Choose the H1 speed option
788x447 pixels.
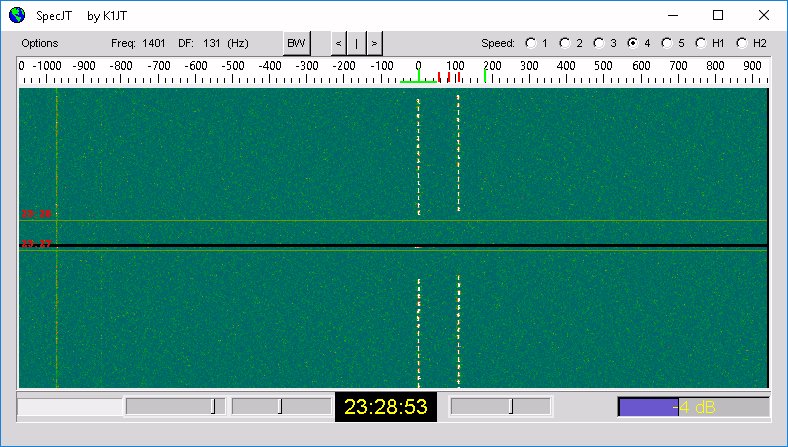[701, 43]
